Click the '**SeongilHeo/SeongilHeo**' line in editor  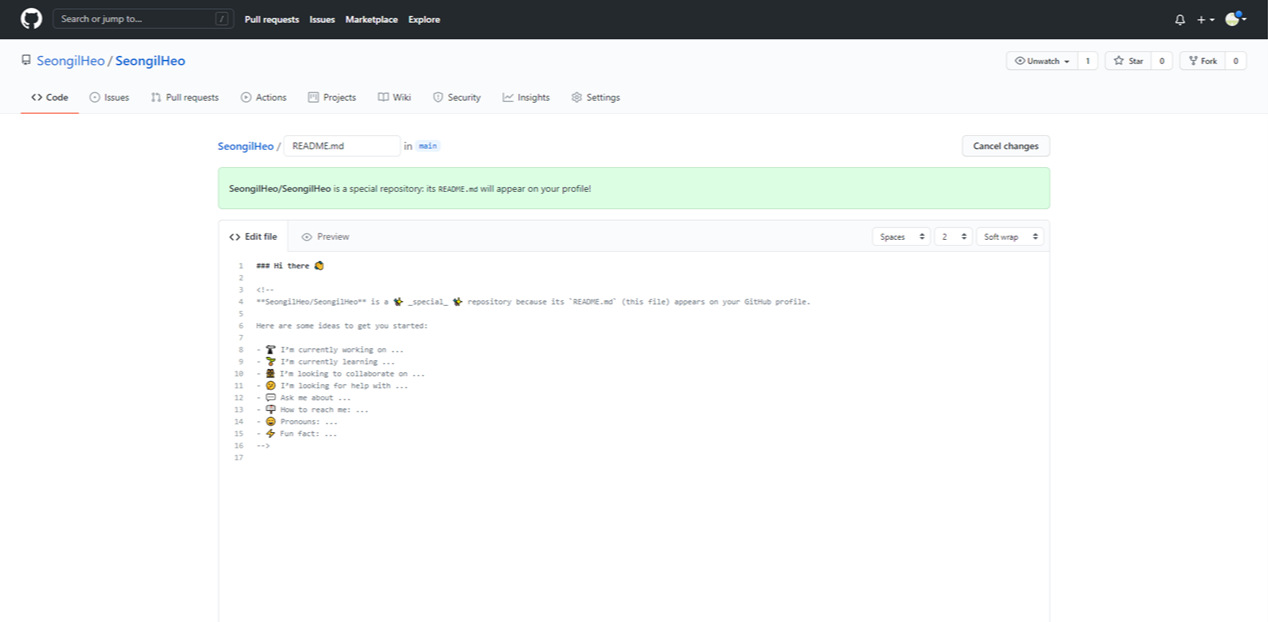533,302
